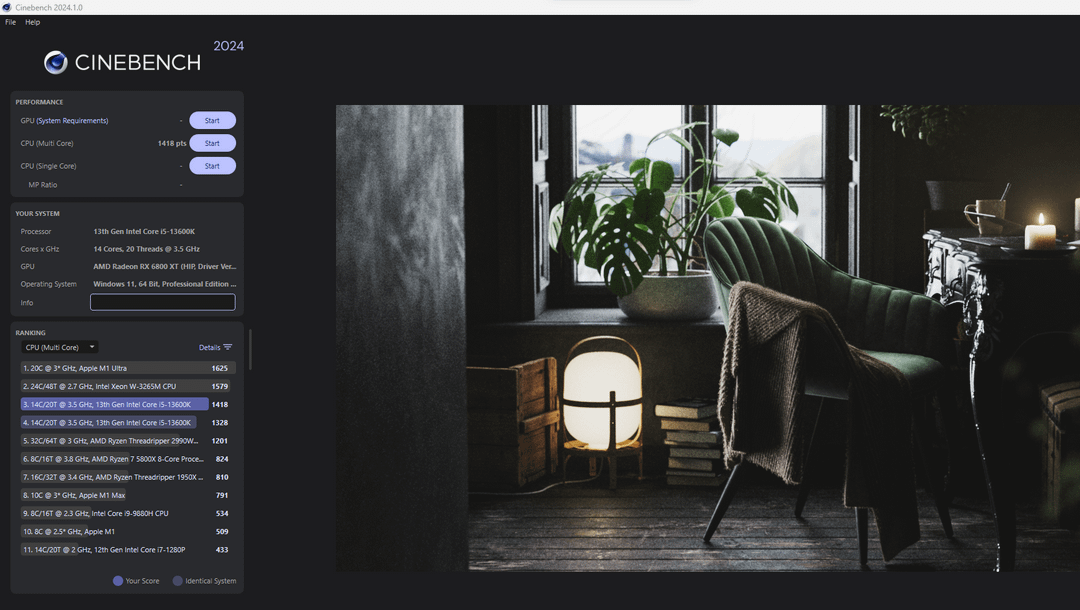The image size is (1080, 610).
Task: Start the CPU Single Core benchmark
Action: click(212, 166)
